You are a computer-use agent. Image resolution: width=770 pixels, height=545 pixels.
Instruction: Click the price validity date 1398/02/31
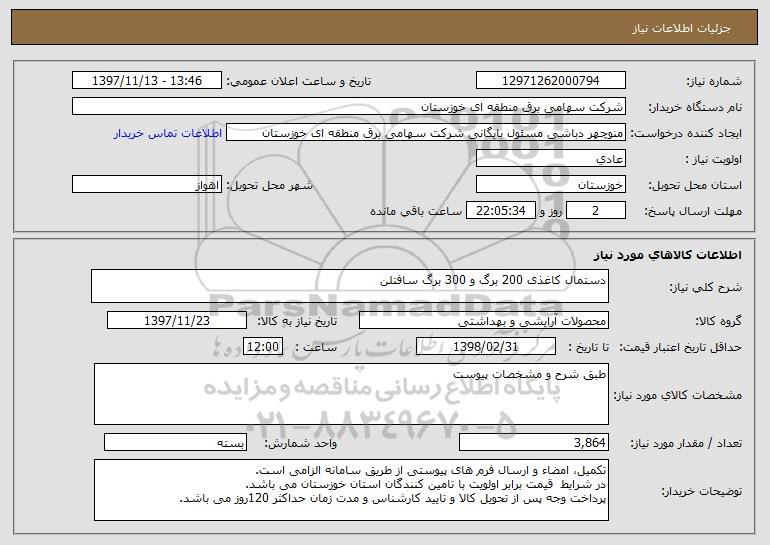coord(486,347)
